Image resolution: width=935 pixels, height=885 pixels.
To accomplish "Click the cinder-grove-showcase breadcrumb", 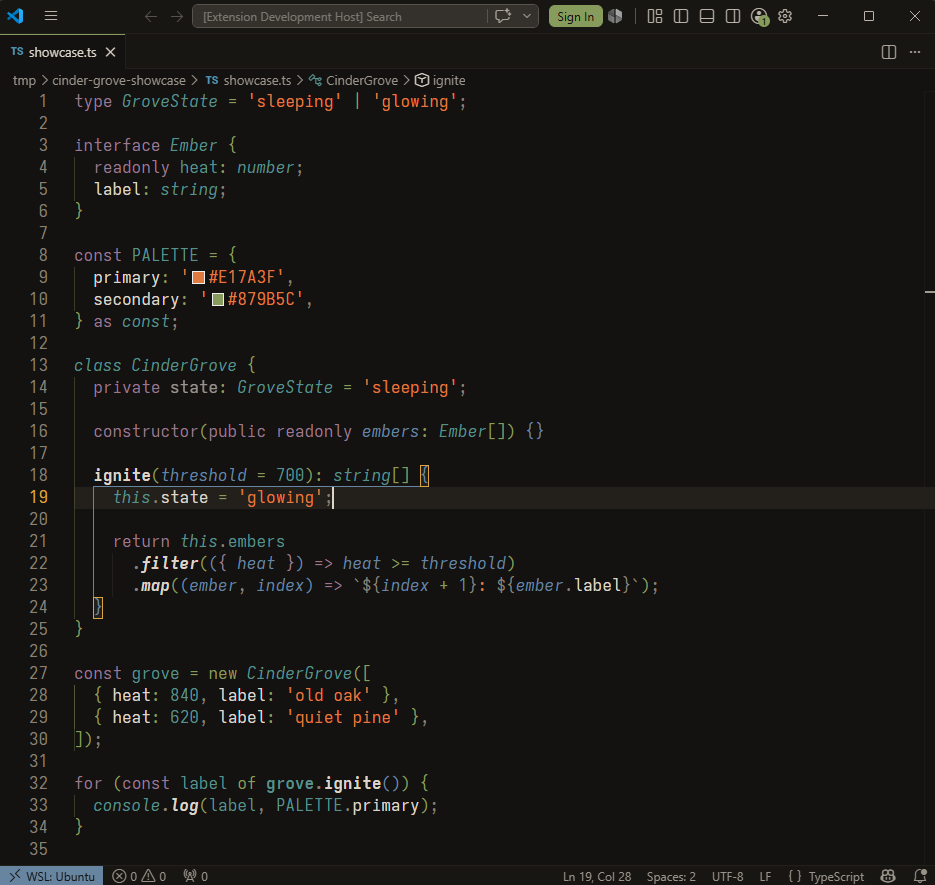I will pyautogui.click(x=119, y=81).
